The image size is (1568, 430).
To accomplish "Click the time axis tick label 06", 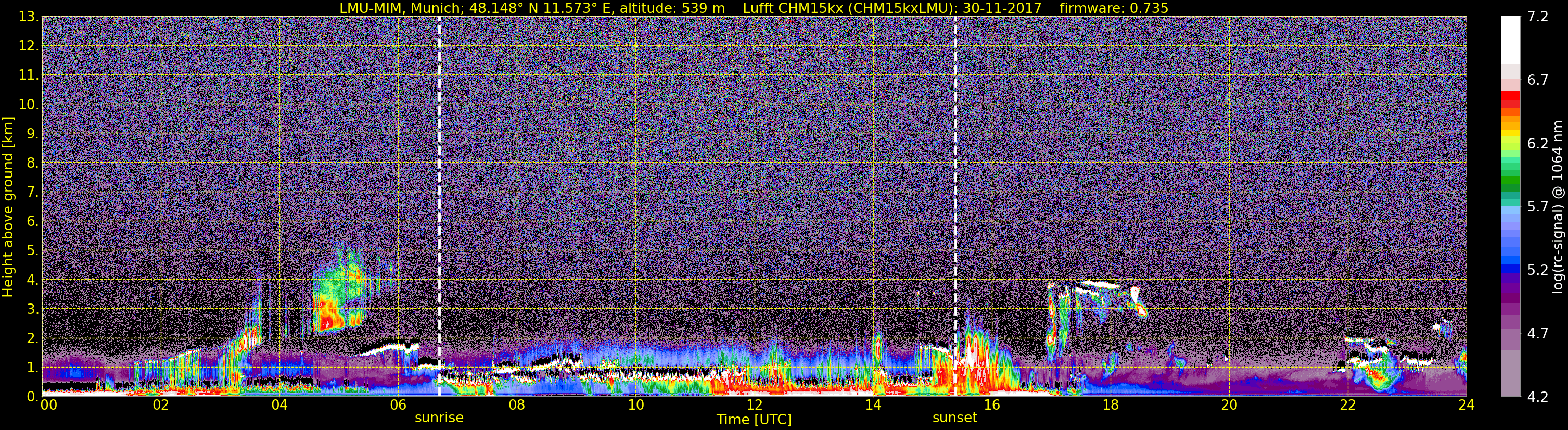I will coord(398,406).
